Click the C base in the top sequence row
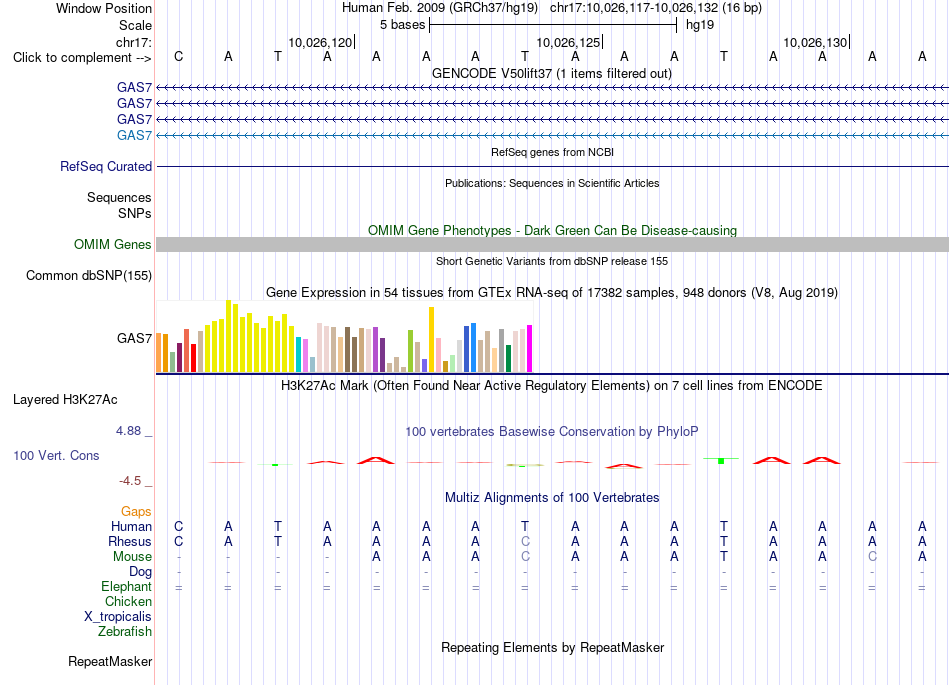 [x=178, y=56]
